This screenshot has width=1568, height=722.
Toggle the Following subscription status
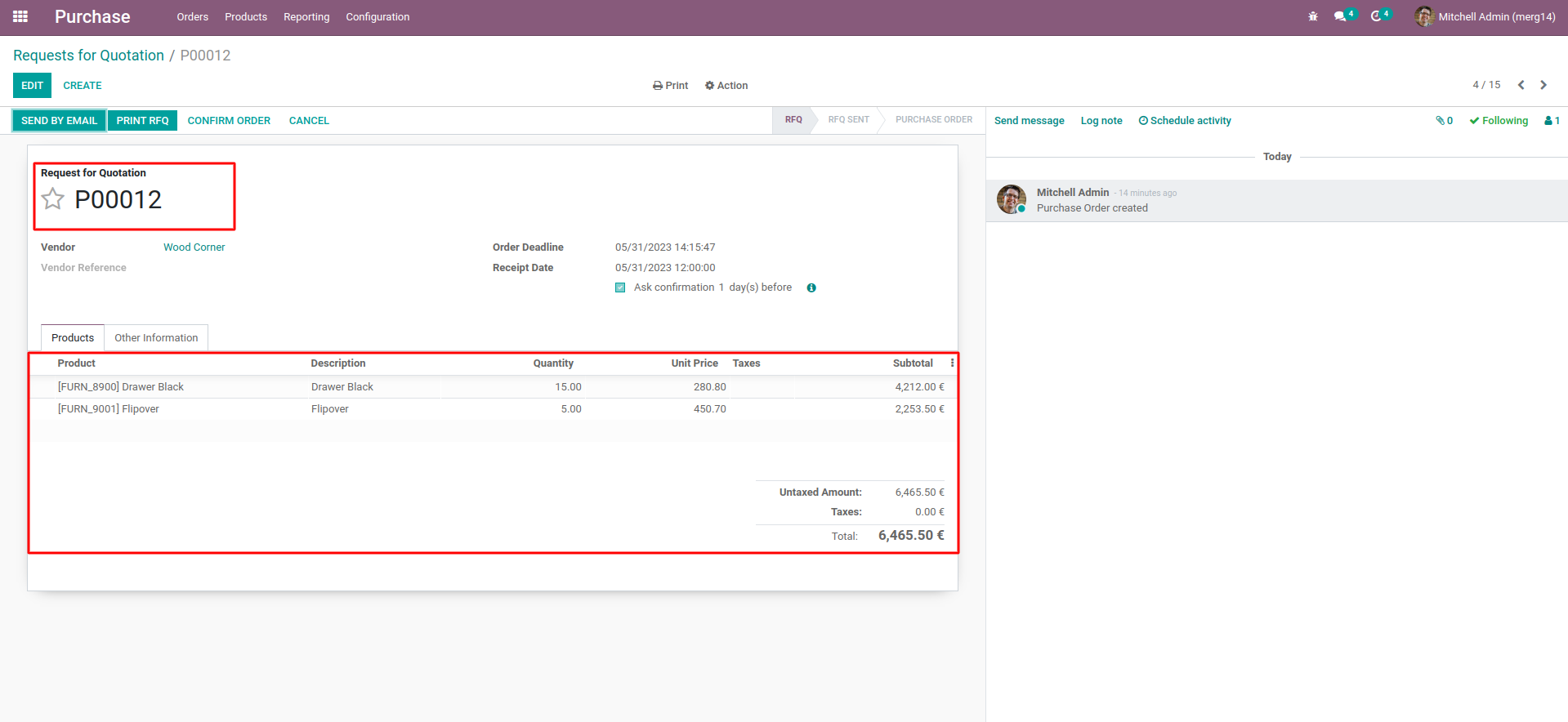1499,120
